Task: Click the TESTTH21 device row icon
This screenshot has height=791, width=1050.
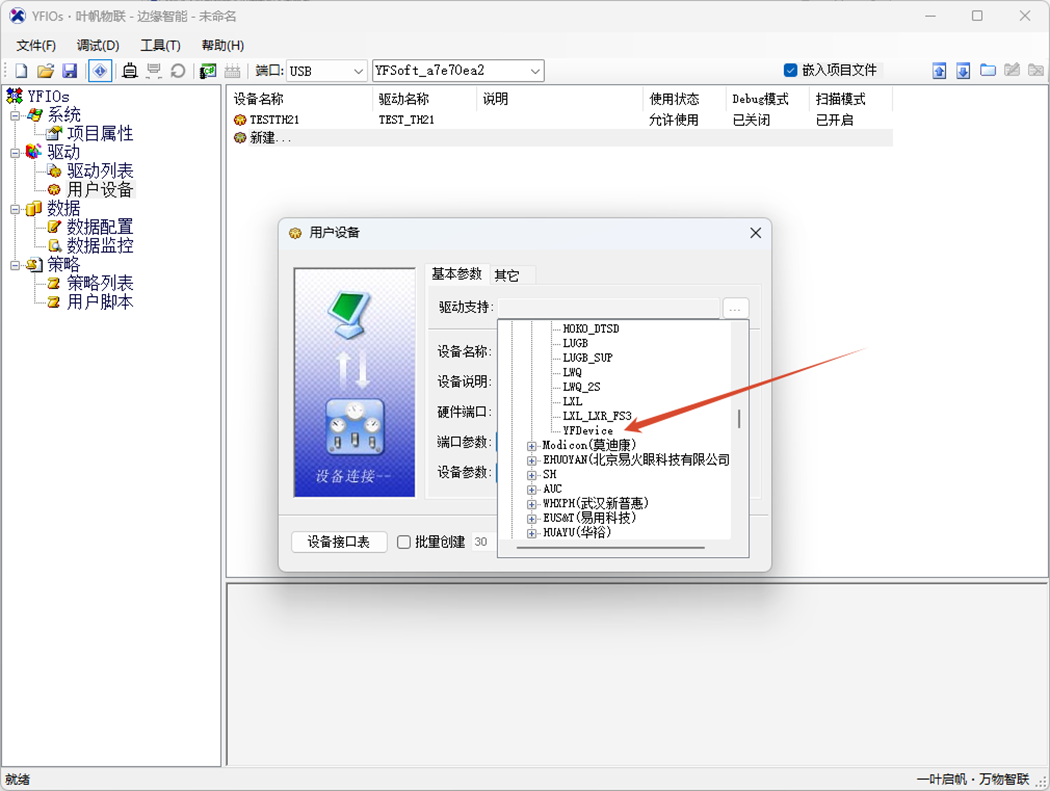Action: pos(240,120)
